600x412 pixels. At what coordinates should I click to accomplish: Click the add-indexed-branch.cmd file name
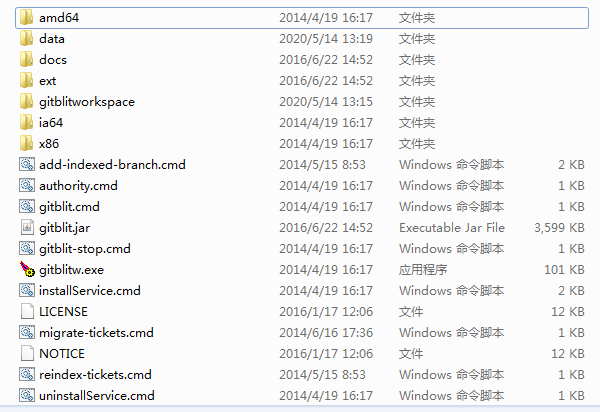(x=112, y=165)
